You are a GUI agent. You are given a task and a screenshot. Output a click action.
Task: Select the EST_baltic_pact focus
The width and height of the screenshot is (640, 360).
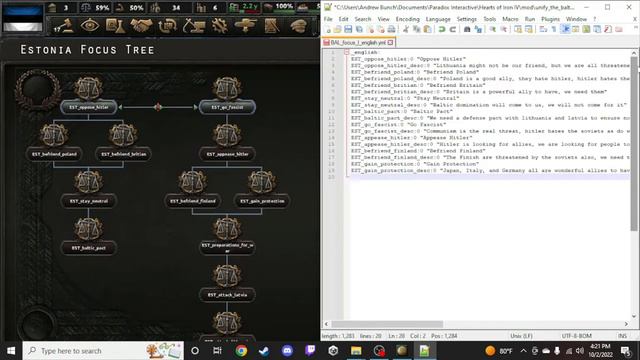pos(89,248)
